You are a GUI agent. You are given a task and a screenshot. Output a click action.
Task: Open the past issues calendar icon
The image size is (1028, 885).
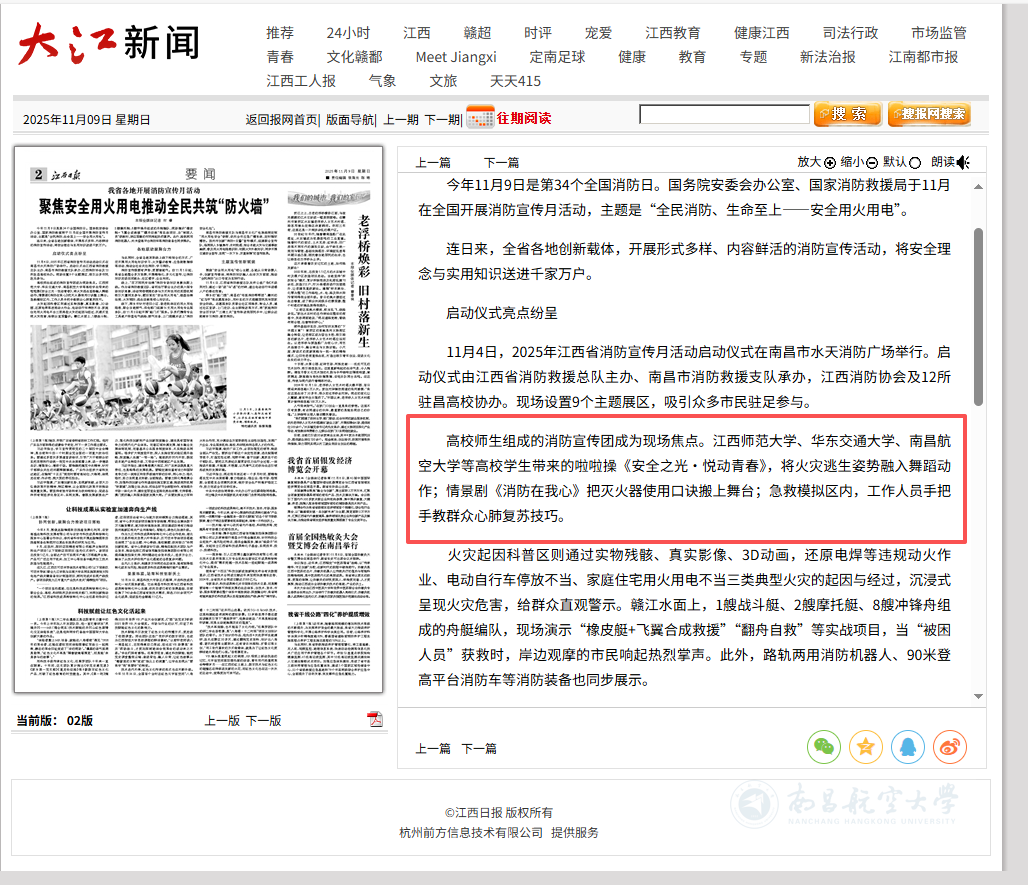pos(480,117)
